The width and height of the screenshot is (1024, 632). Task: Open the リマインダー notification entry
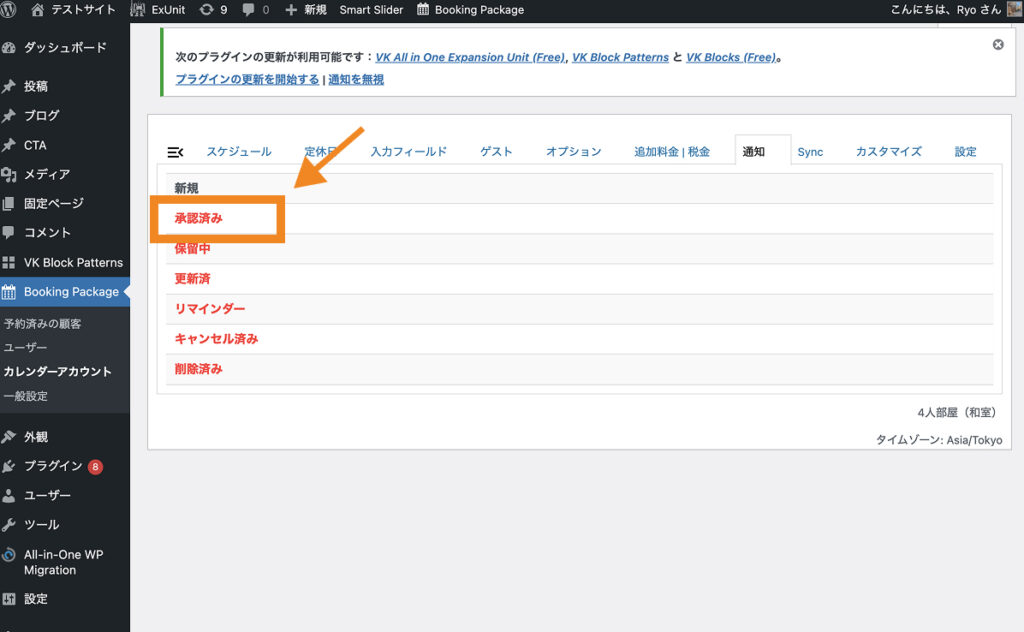(x=210, y=309)
